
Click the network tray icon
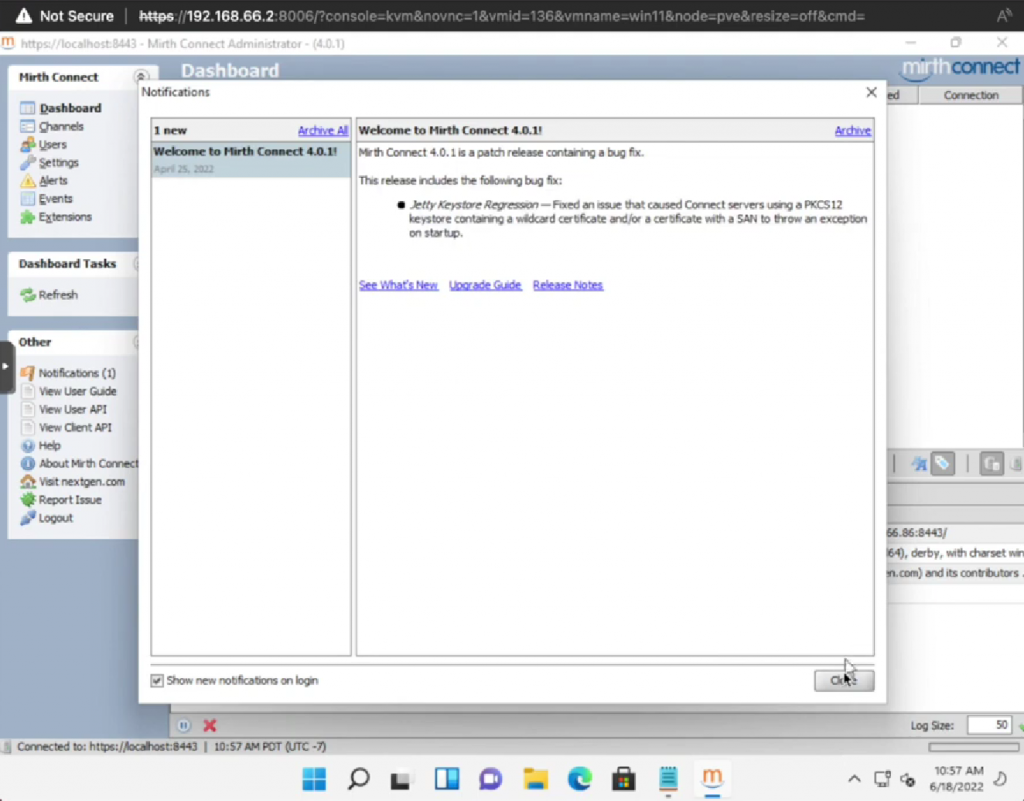click(x=882, y=779)
